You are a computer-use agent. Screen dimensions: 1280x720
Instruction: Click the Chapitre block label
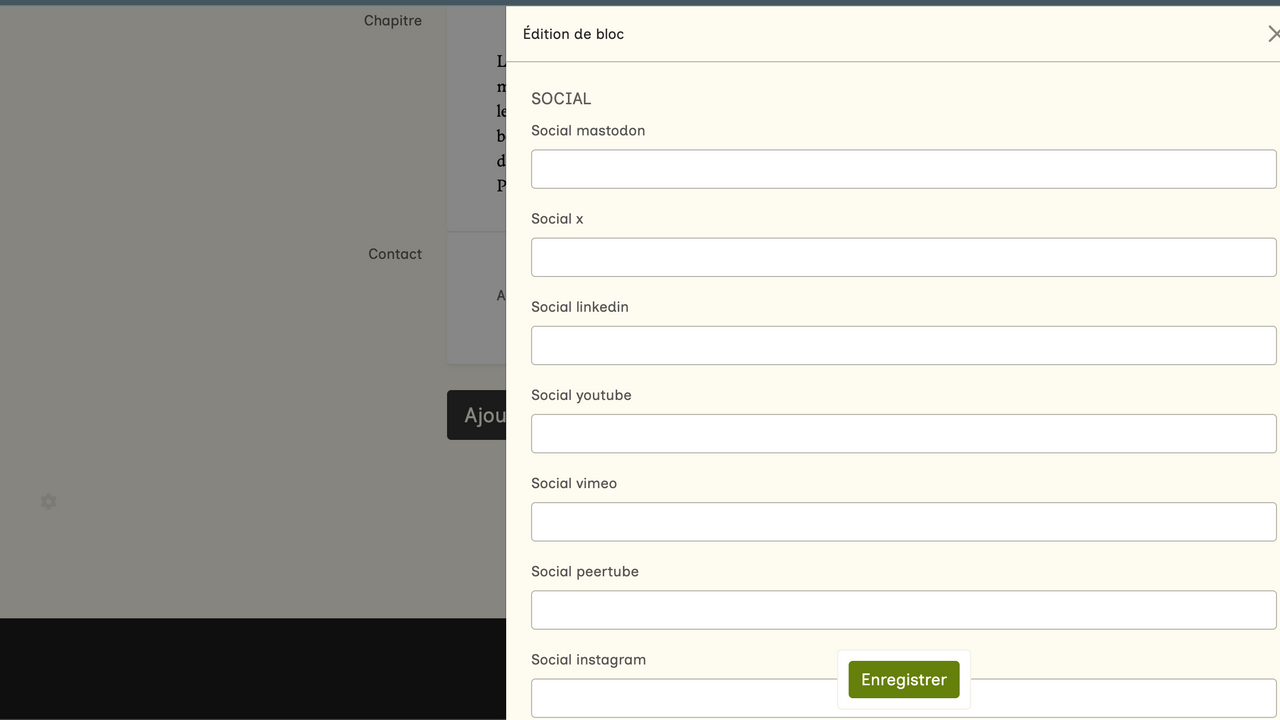392,20
